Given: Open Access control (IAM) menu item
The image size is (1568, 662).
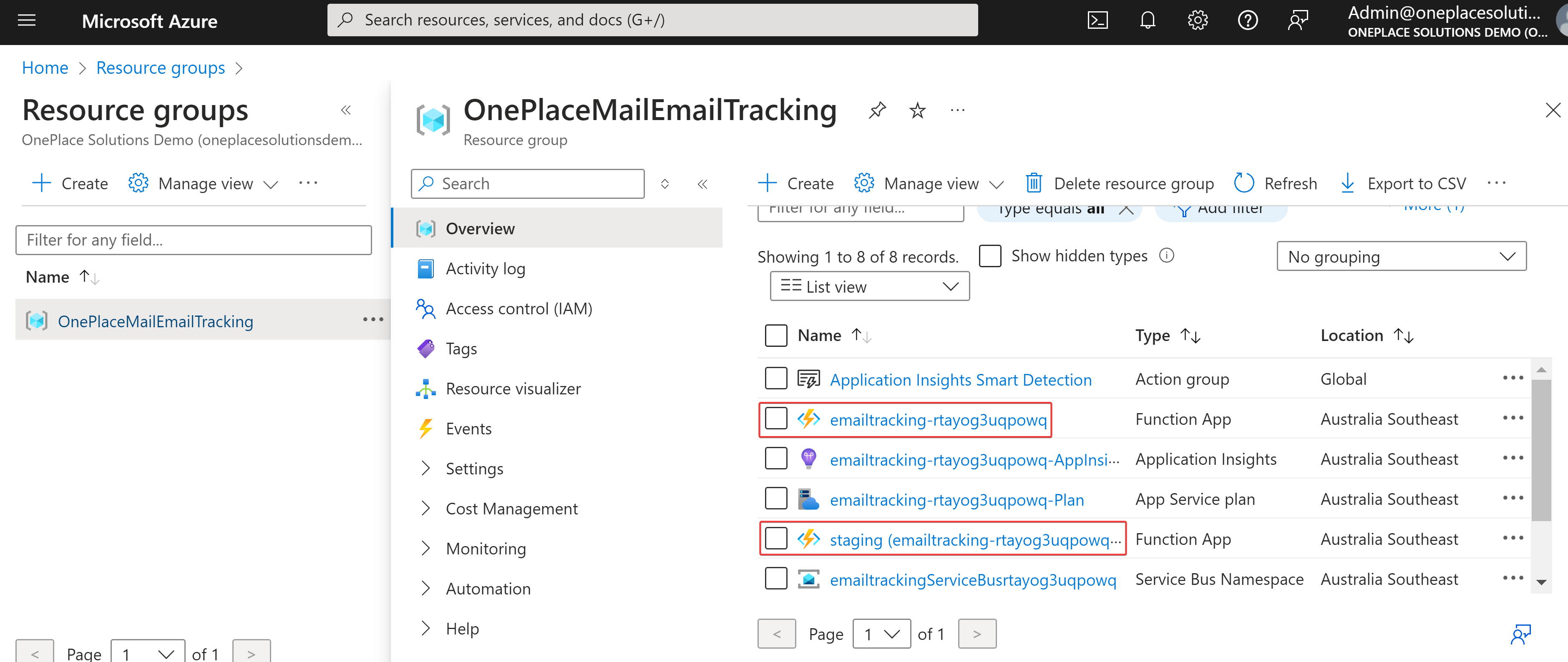Looking at the screenshot, I should point(518,308).
